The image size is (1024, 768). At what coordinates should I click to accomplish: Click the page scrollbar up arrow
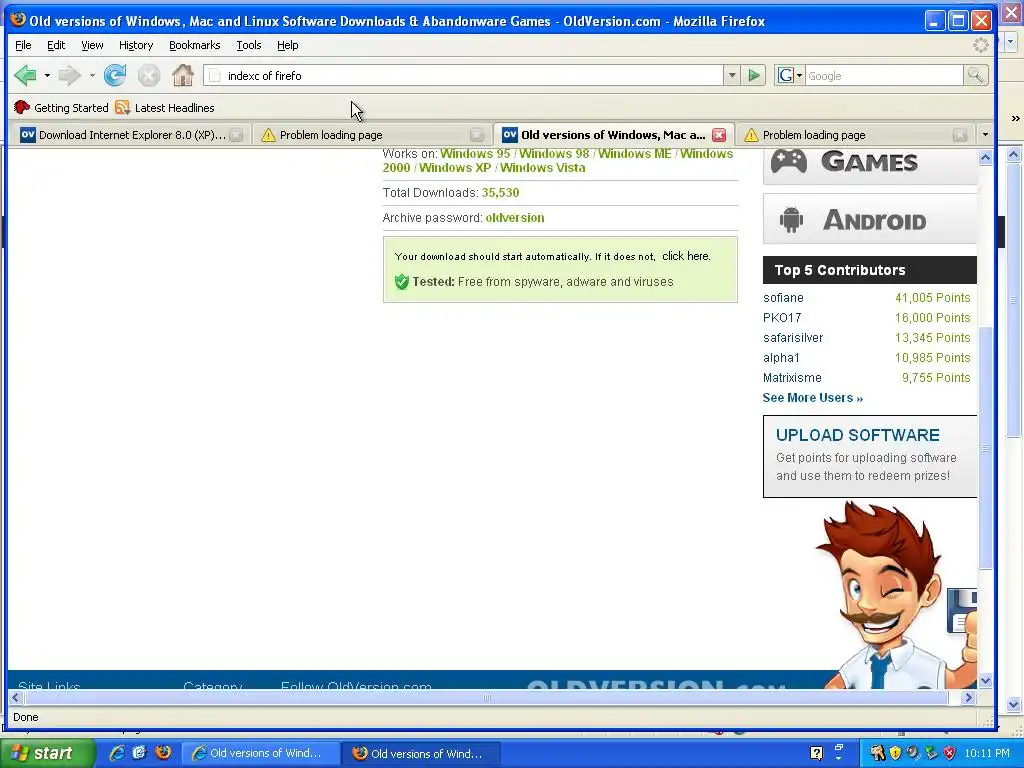pos(985,157)
